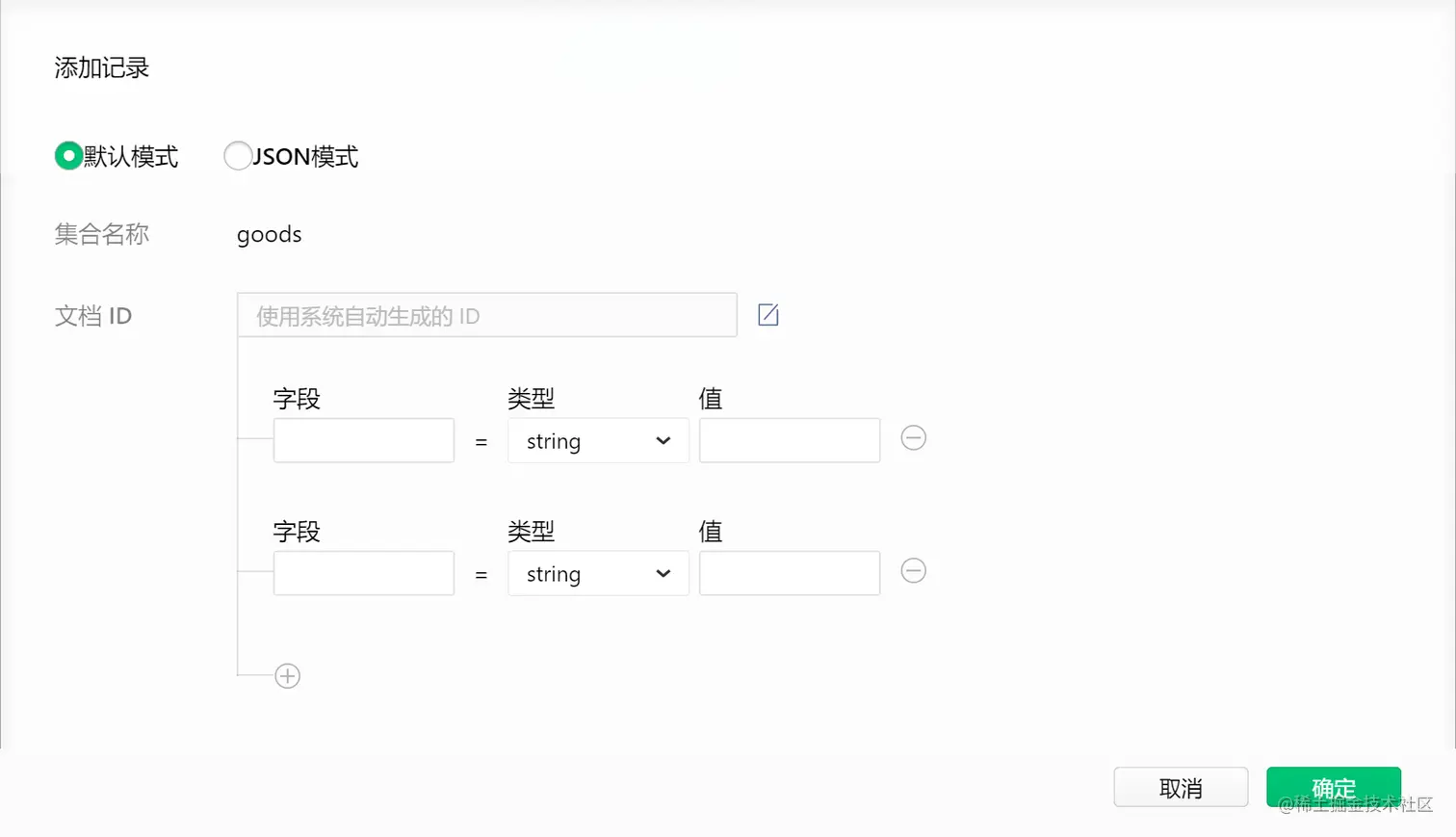
Task: Add a new field row with the plus icon
Action: coord(287,676)
